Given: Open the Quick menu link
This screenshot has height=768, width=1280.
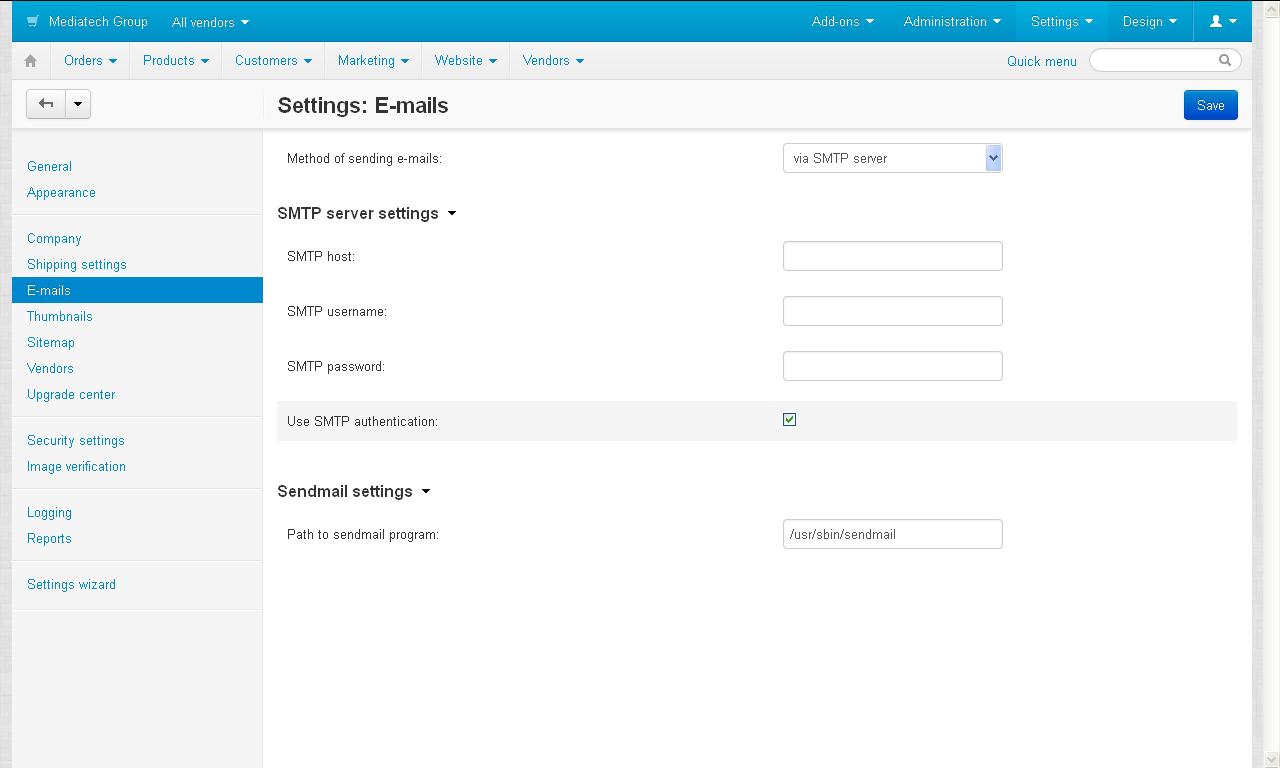Looking at the screenshot, I should point(1041,61).
